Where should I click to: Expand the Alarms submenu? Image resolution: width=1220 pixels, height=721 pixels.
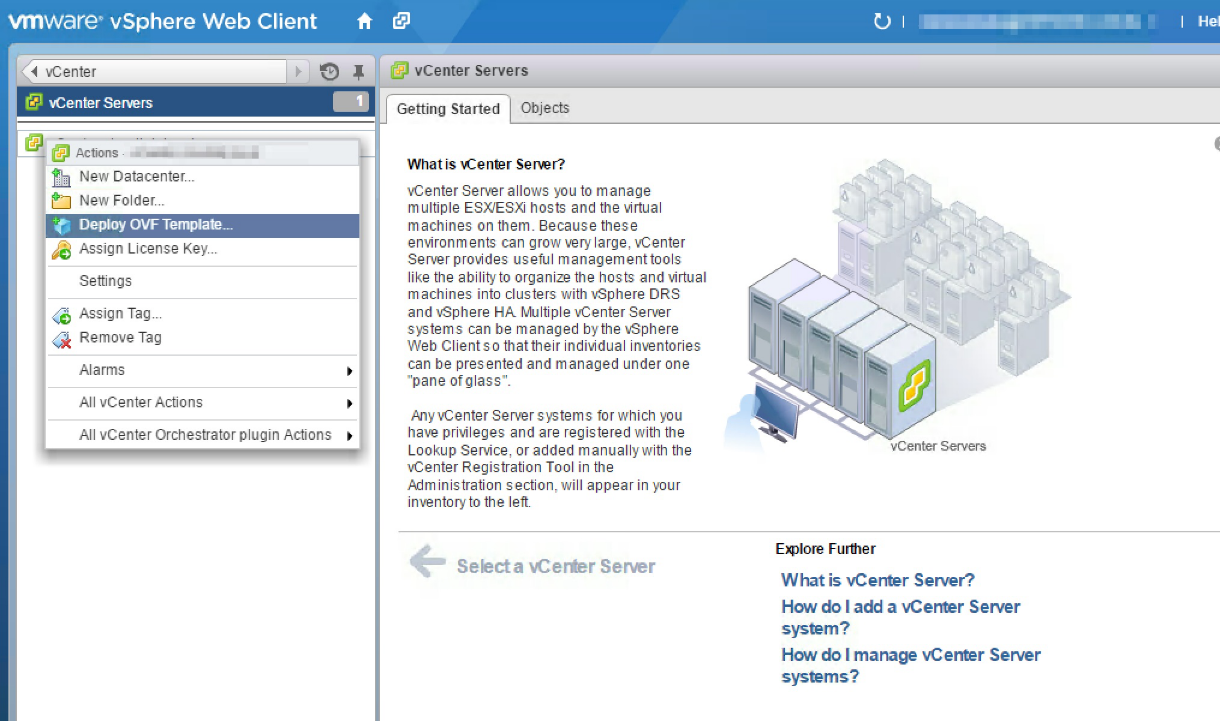(x=203, y=370)
